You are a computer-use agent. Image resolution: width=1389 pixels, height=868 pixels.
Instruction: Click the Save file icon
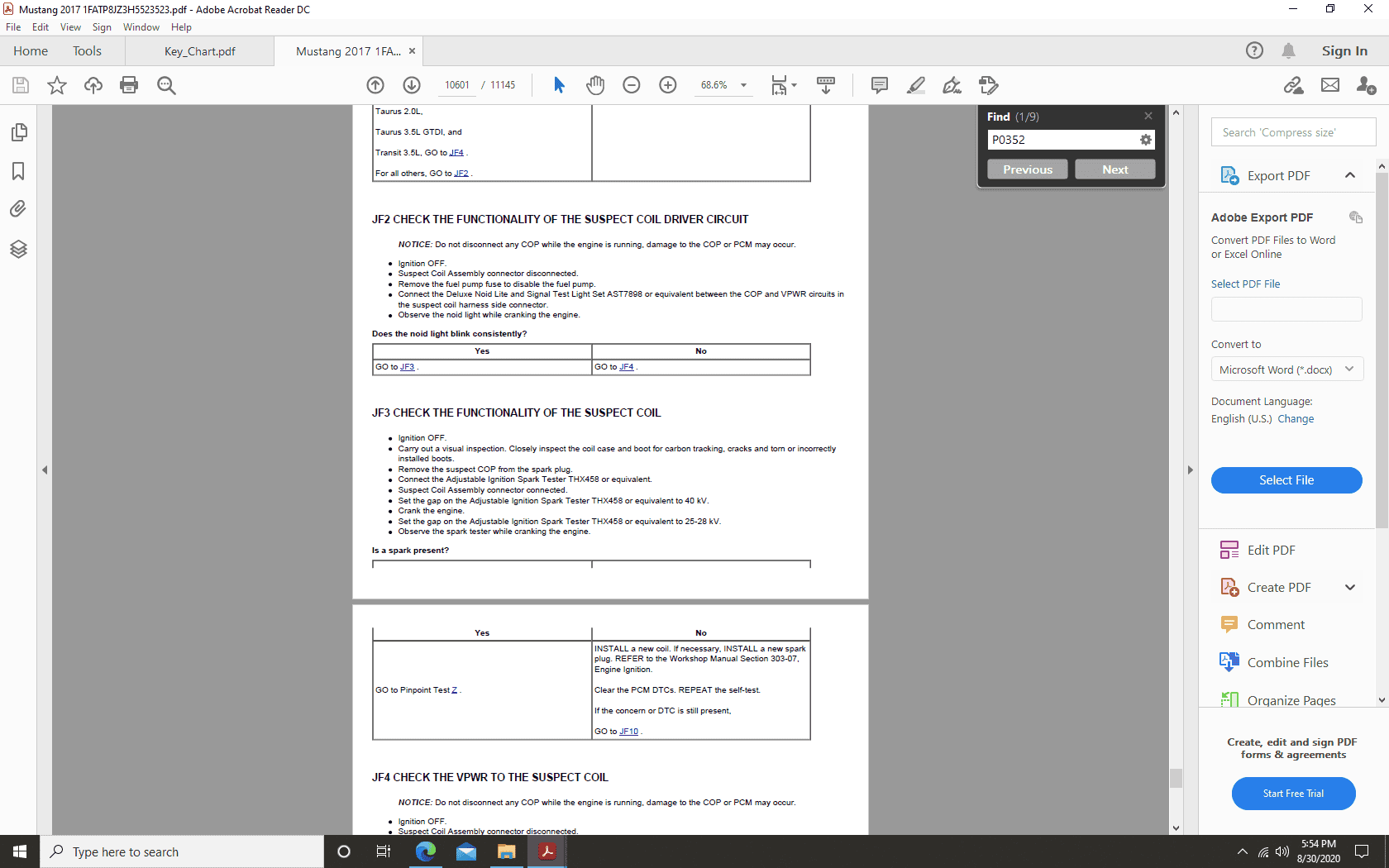pos(21,85)
